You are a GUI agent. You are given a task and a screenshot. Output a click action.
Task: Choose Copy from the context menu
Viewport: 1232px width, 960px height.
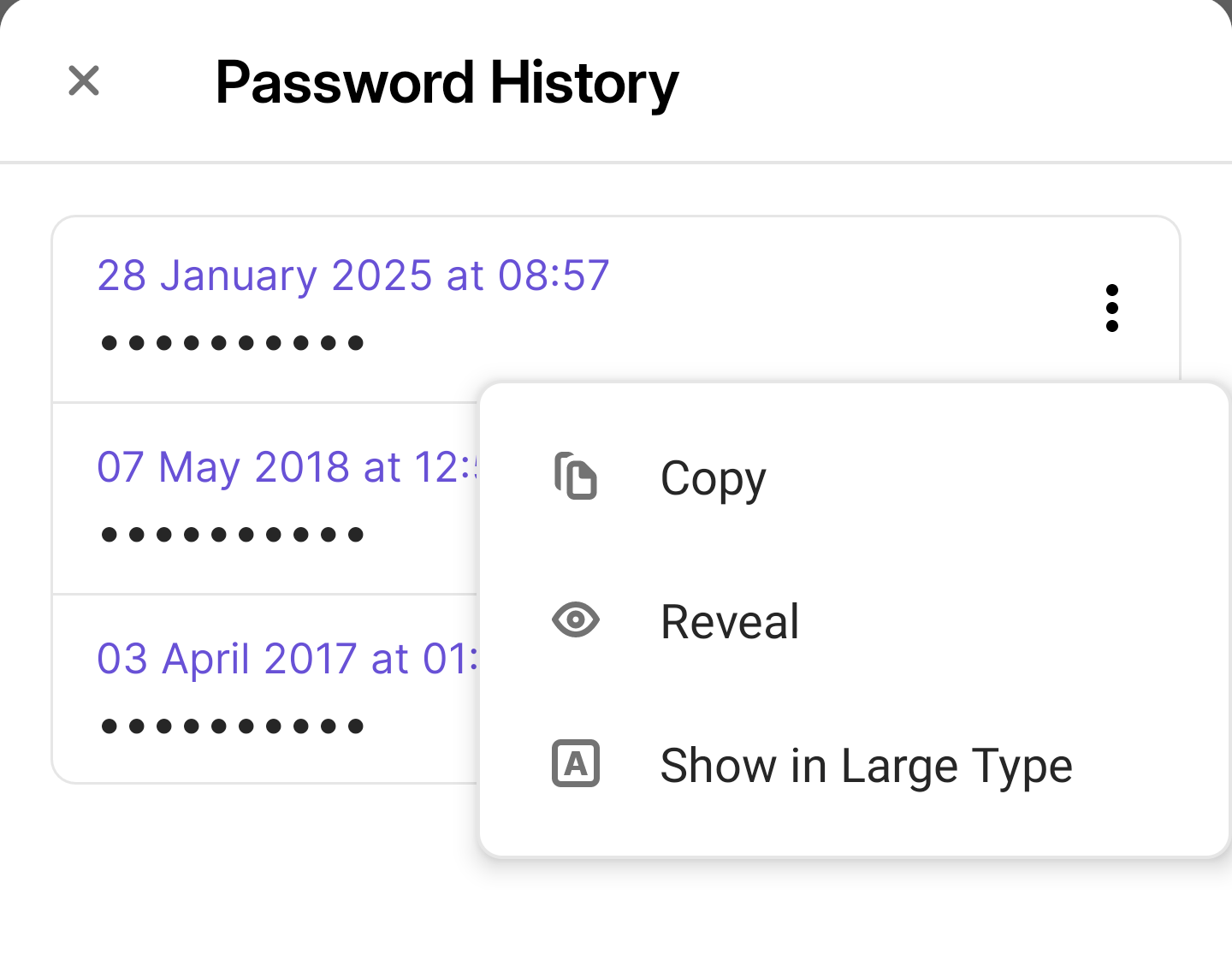coord(713,477)
